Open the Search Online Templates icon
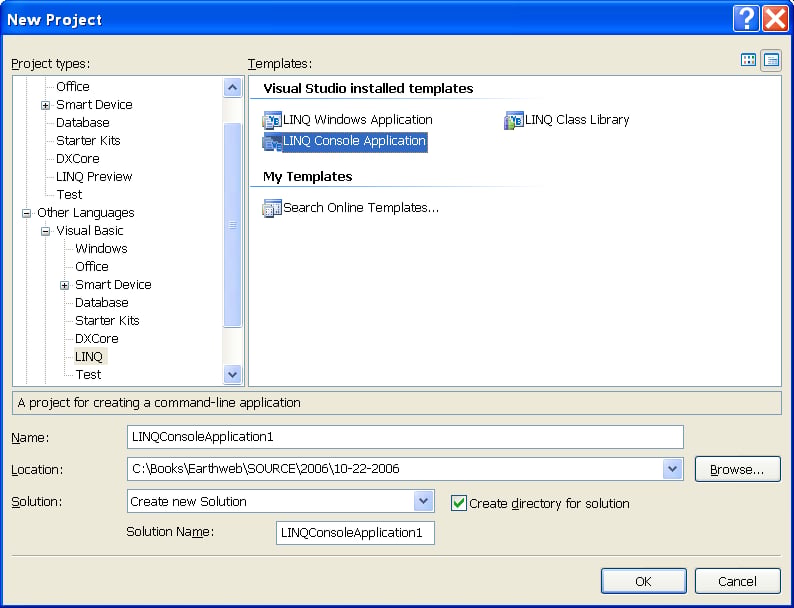The height and width of the screenshot is (608, 794). click(272, 208)
